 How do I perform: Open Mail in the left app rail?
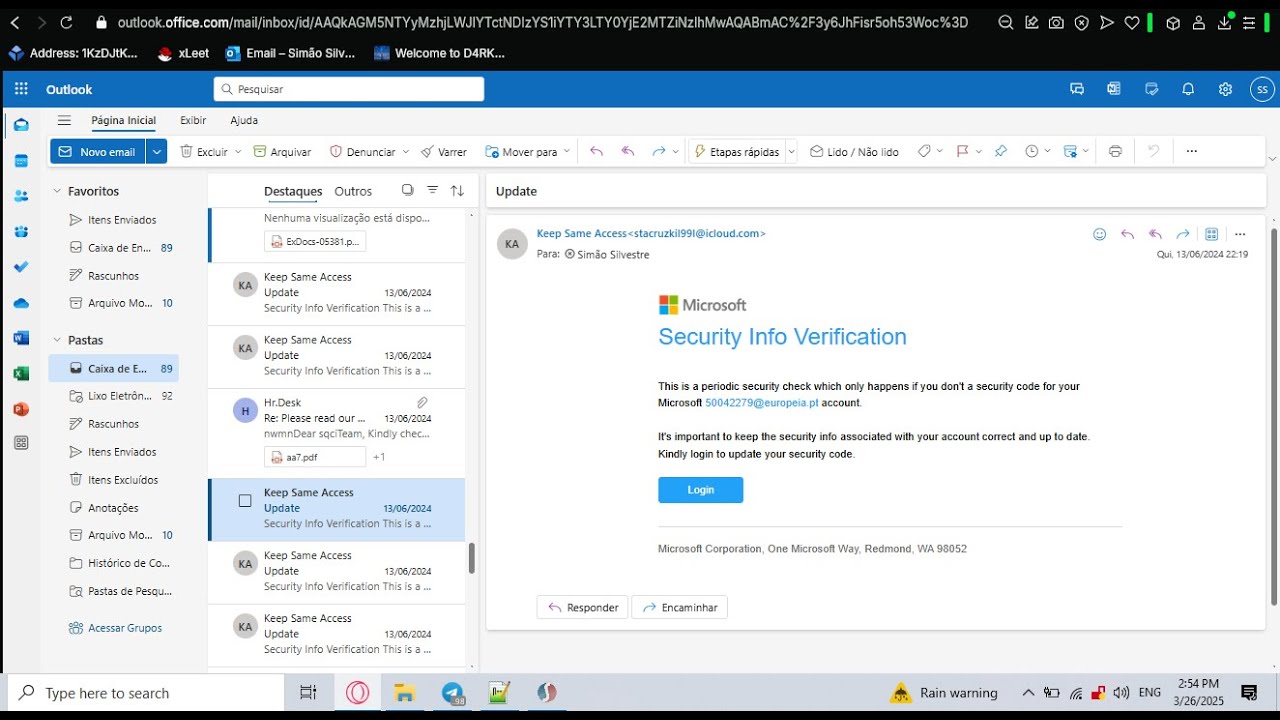pos(21,125)
